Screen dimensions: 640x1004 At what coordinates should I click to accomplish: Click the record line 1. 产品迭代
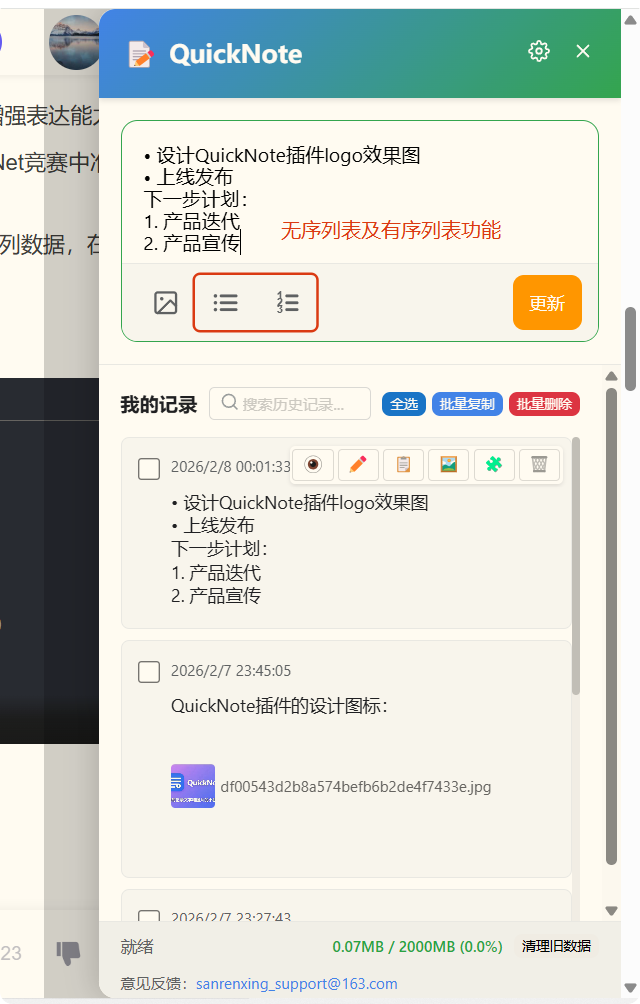tap(216, 572)
